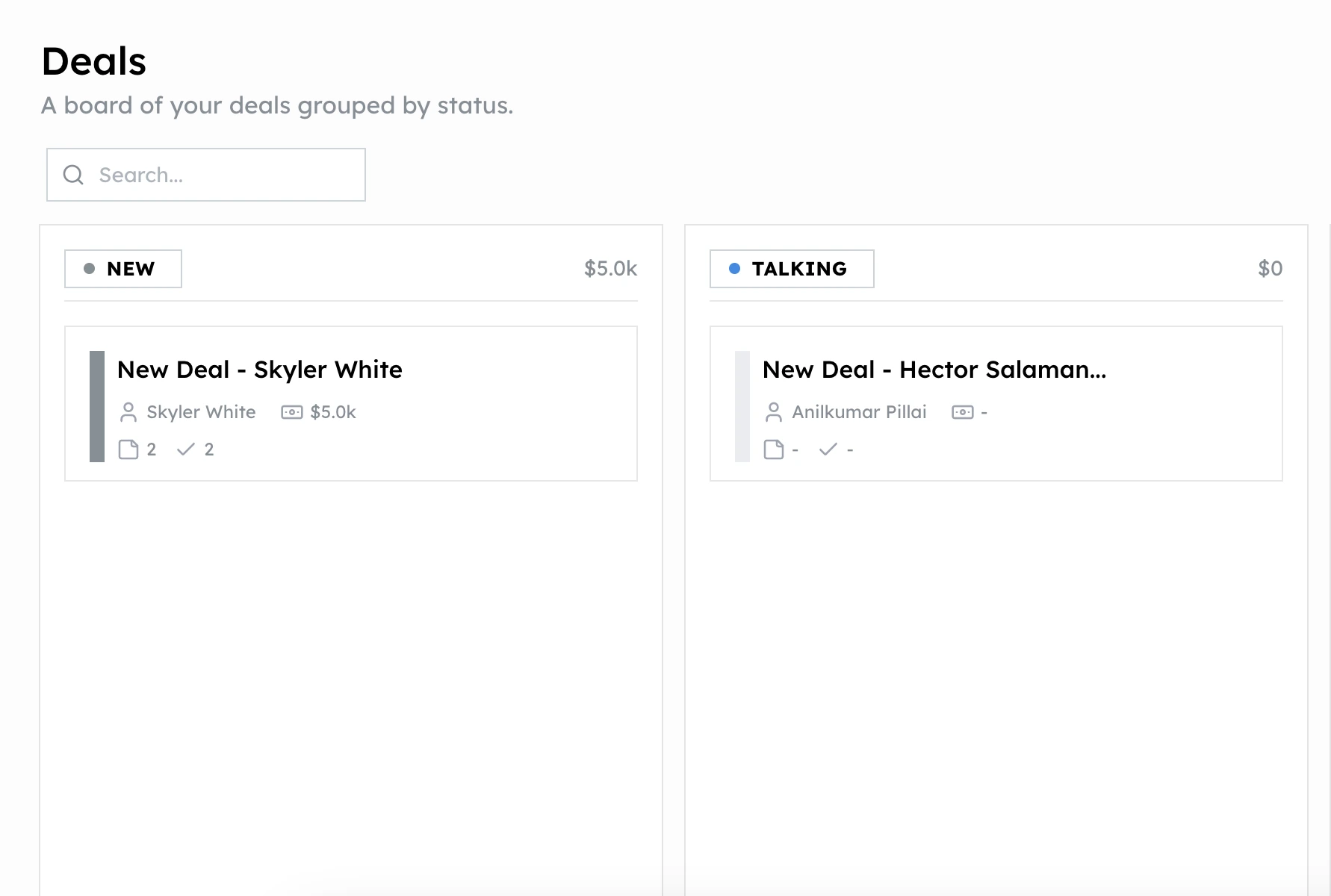Click the Anilkumar Pillai contact name
Viewport: 1331px width, 896px height.
pyautogui.click(x=859, y=412)
